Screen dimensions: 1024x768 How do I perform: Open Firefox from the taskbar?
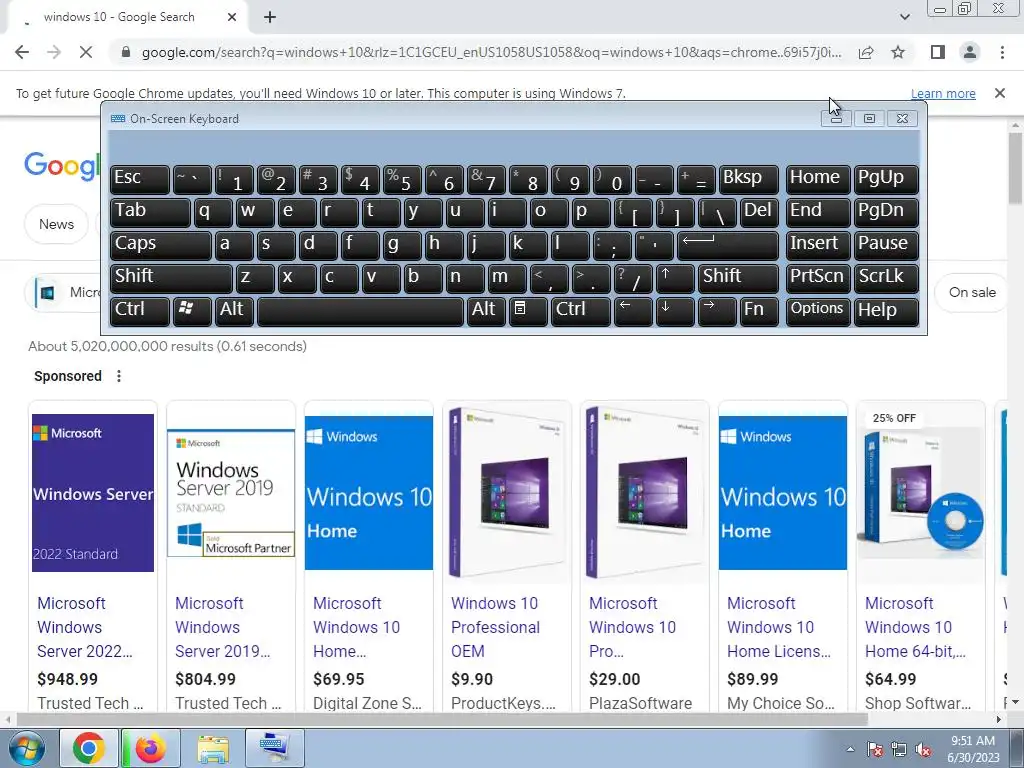(151, 748)
